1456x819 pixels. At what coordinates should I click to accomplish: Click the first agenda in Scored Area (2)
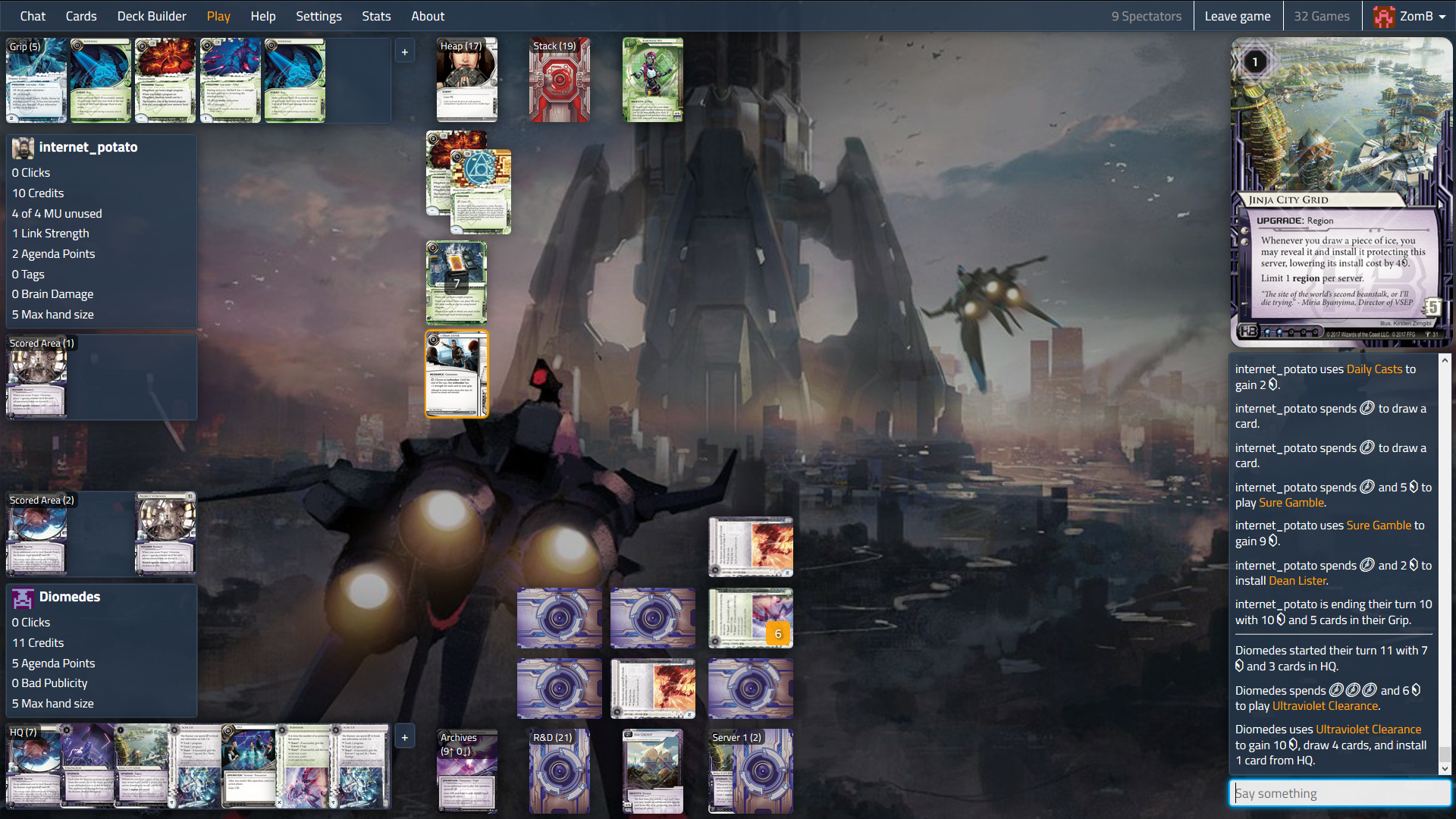pyautogui.click(x=36, y=534)
